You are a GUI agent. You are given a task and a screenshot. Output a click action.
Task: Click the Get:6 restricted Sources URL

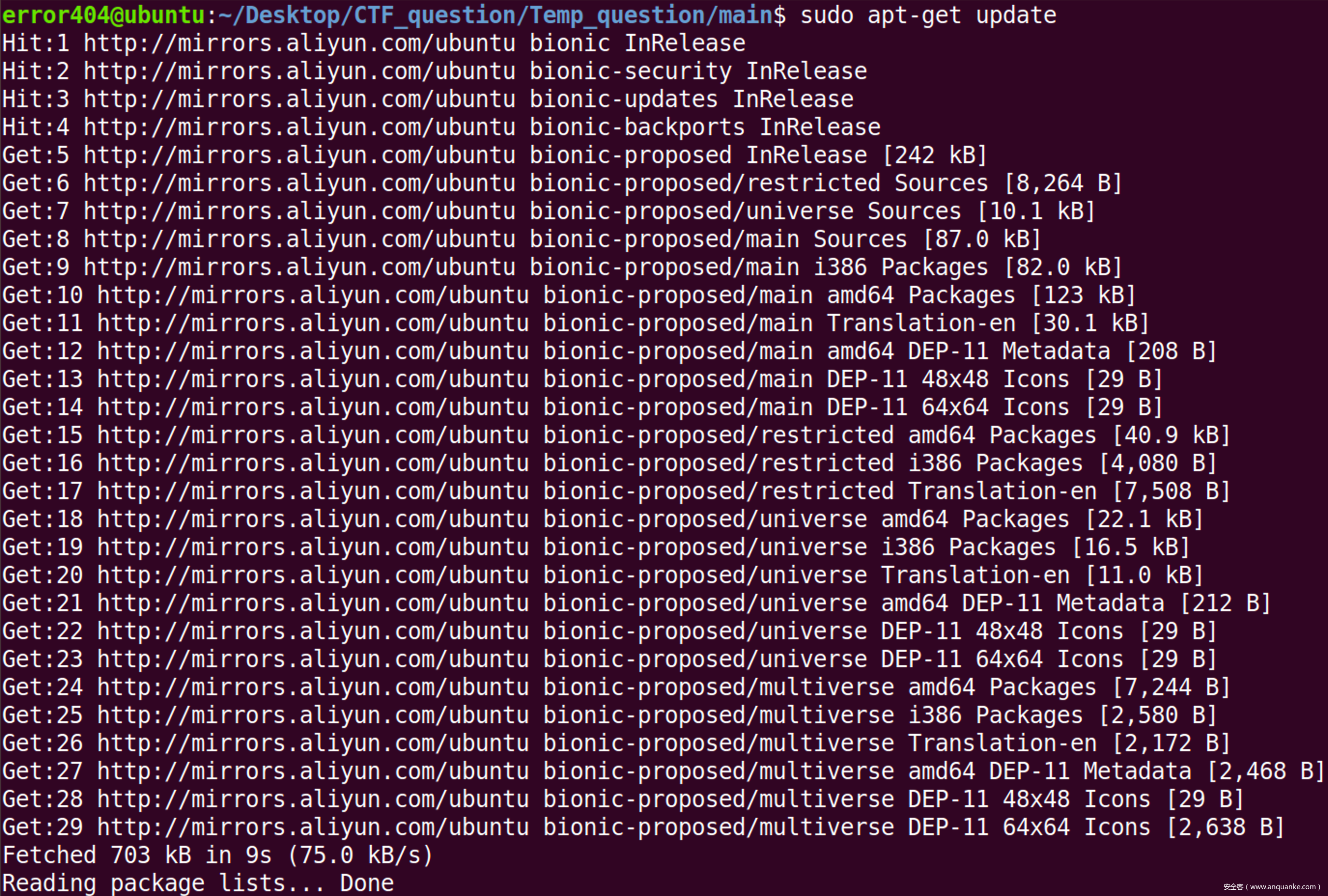[x=299, y=183]
